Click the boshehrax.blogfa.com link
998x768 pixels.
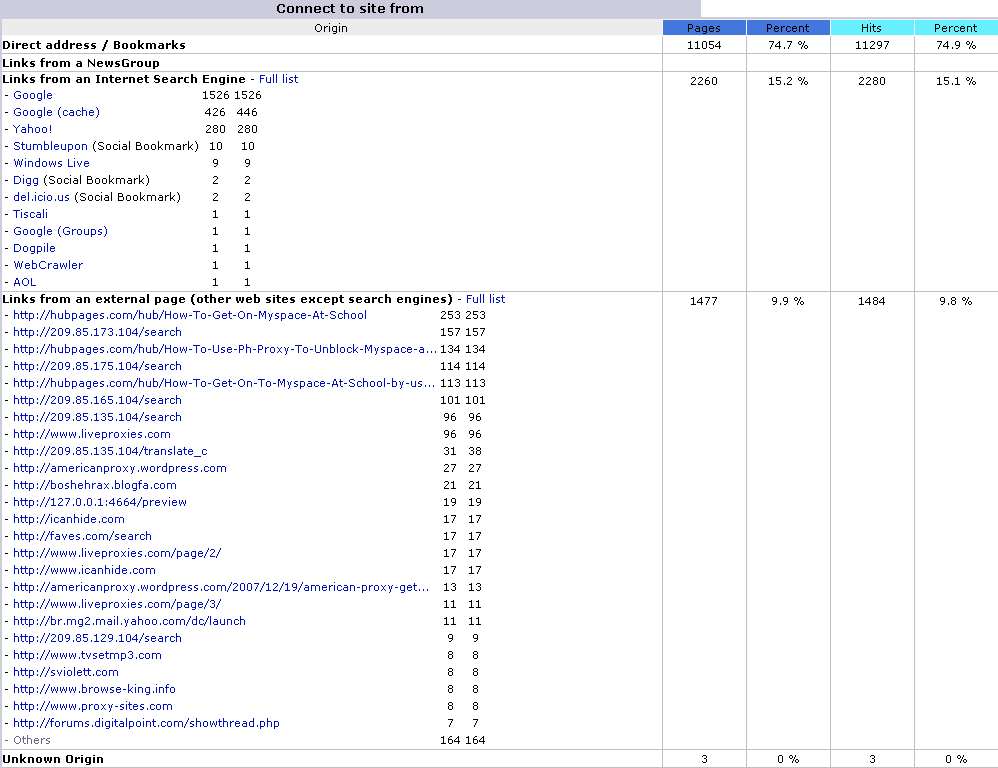click(x=95, y=485)
